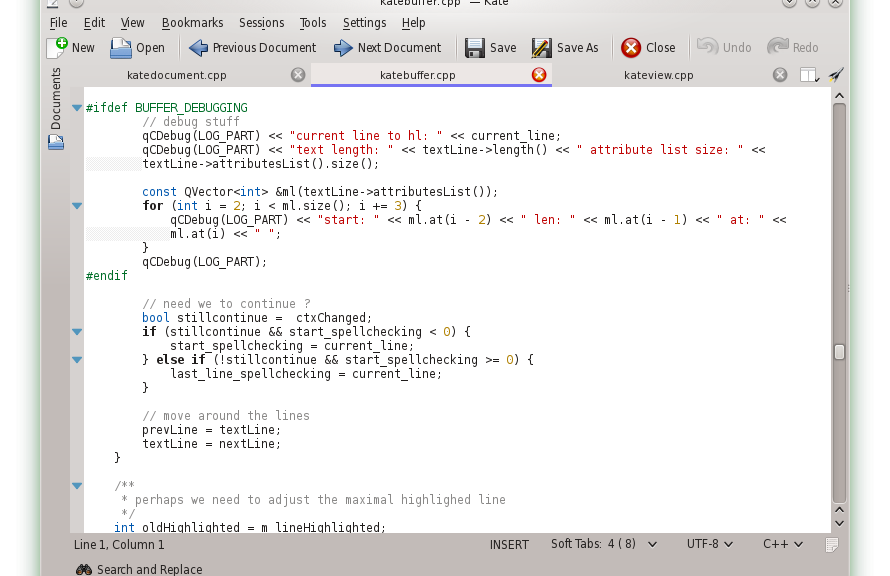Viewport: 890px width, 576px height.
Task: Click Line 1, Column 1 status label
Action: coord(119,545)
